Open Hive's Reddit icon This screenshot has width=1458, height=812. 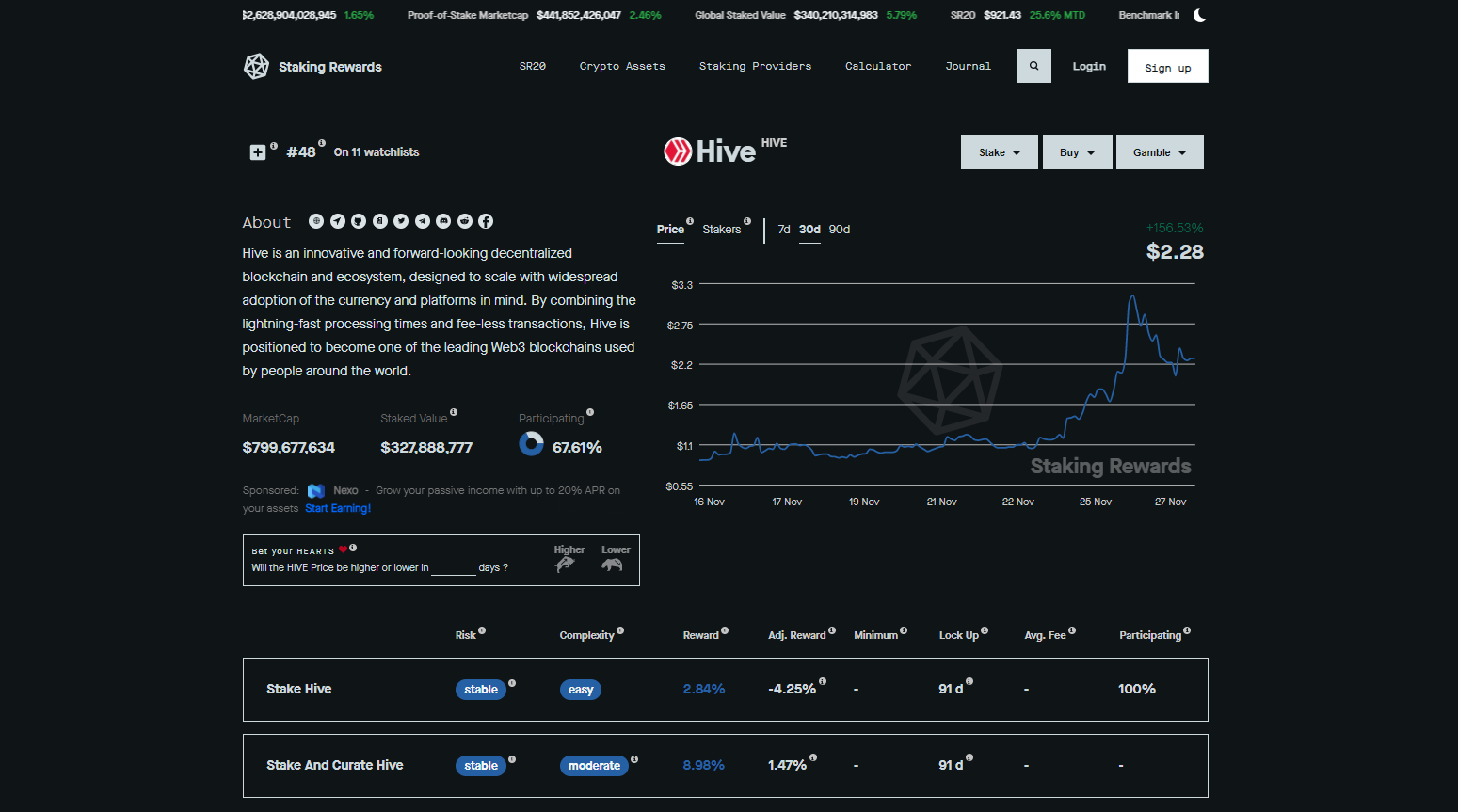tap(465, 221)
